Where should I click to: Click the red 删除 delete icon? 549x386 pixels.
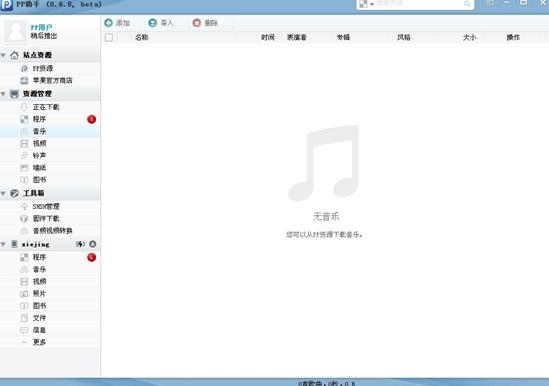click(x=197, y=23)
